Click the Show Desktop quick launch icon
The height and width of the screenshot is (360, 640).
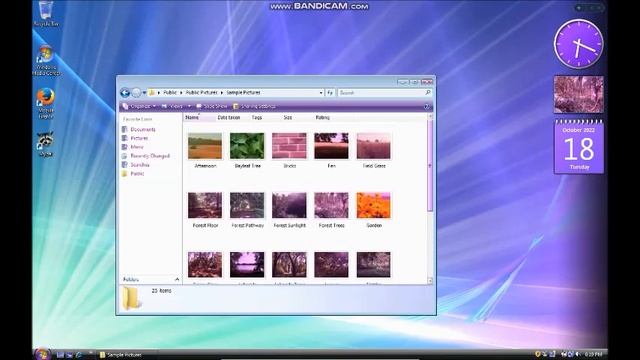60,355
